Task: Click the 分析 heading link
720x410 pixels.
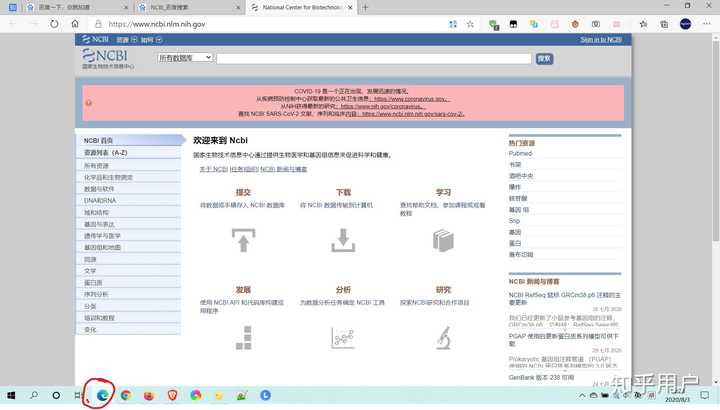Action: pyautogui.click(x=343, y=290)
